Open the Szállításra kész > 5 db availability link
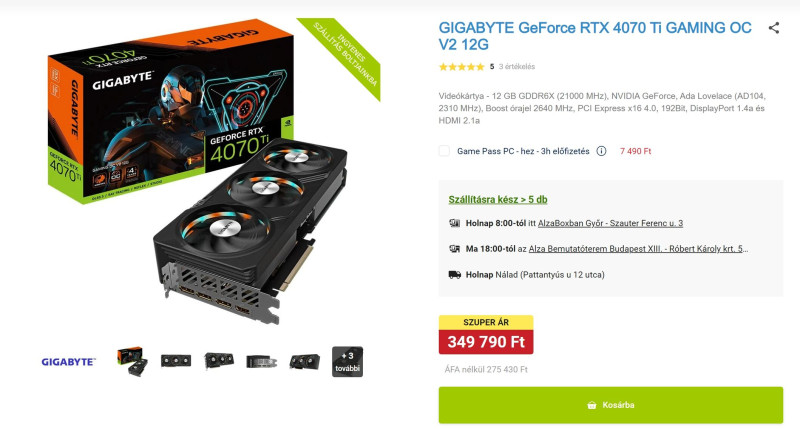The width and height of the screenshot is (800, 429). click(497, 199)
